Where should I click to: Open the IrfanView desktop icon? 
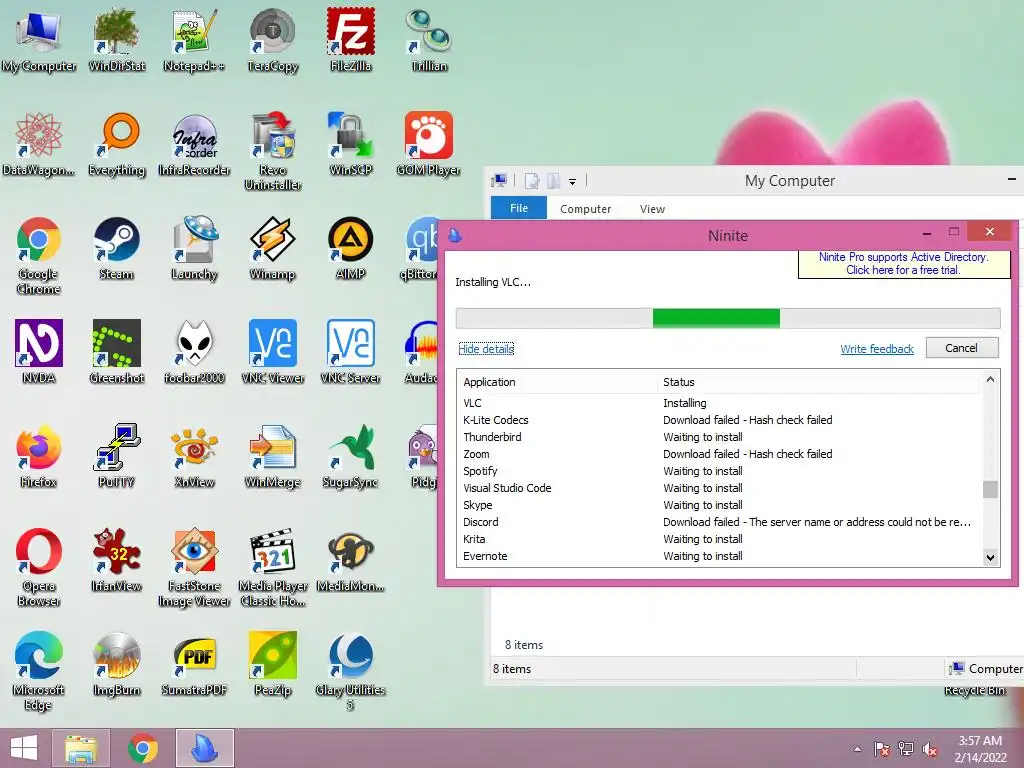pyautogui.click(x=116, y=560)
